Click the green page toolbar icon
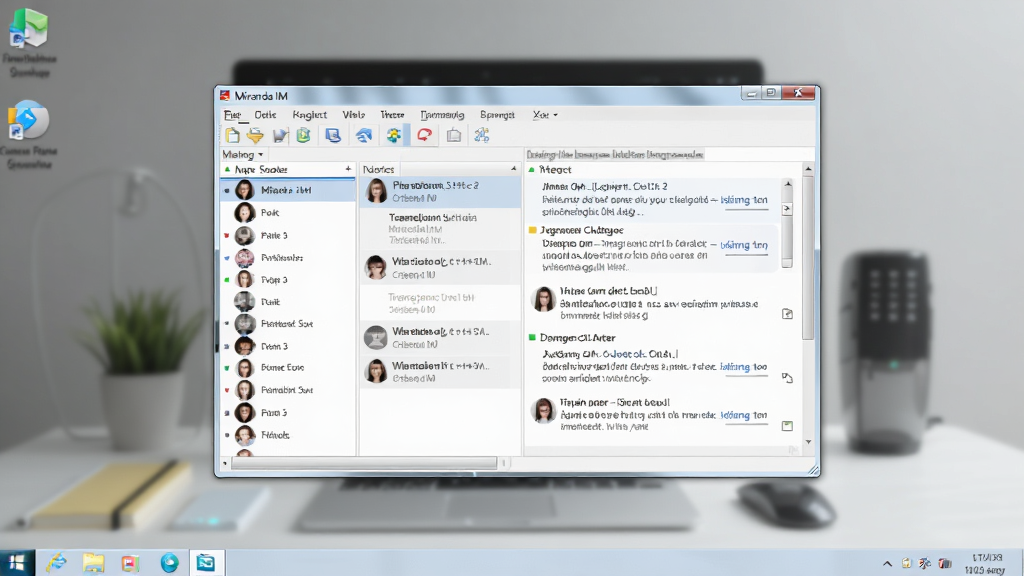Screen dimensions: 1024x576 [x=304, y=135]
